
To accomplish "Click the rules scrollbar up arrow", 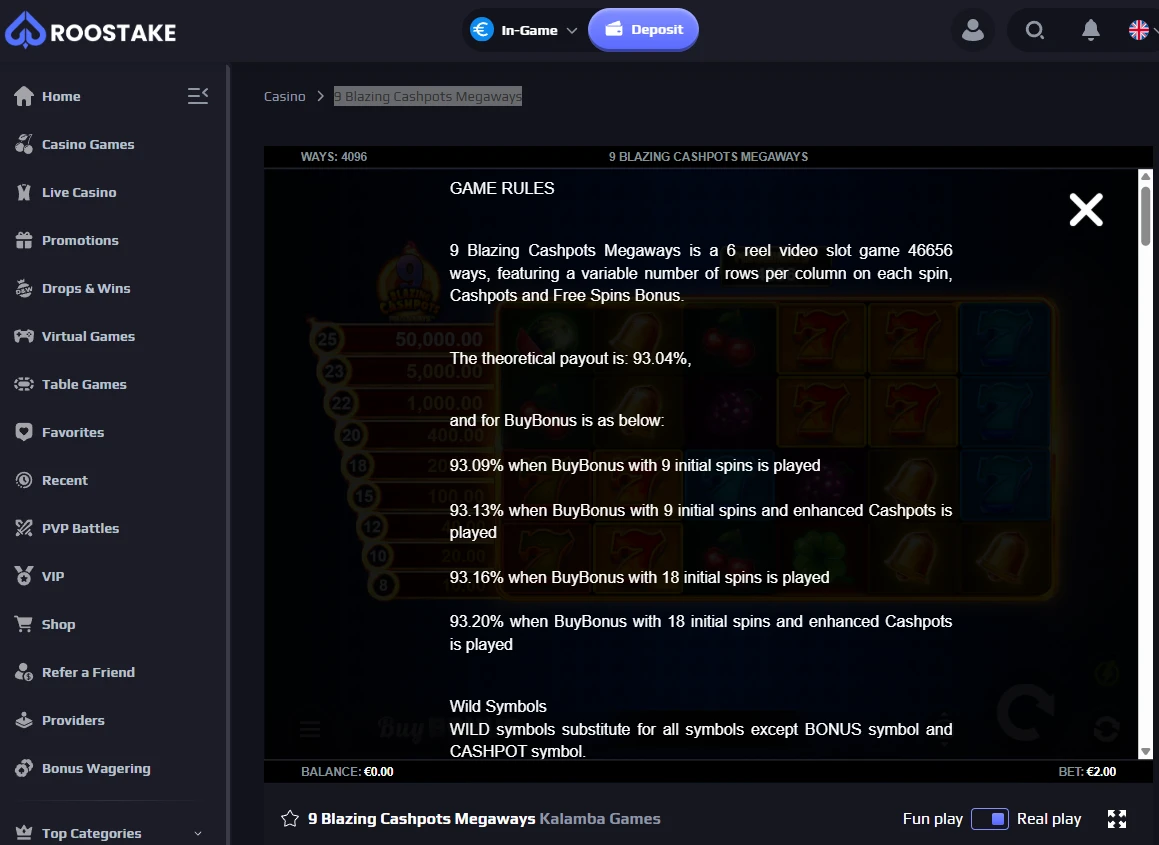I will point(1145,176).
